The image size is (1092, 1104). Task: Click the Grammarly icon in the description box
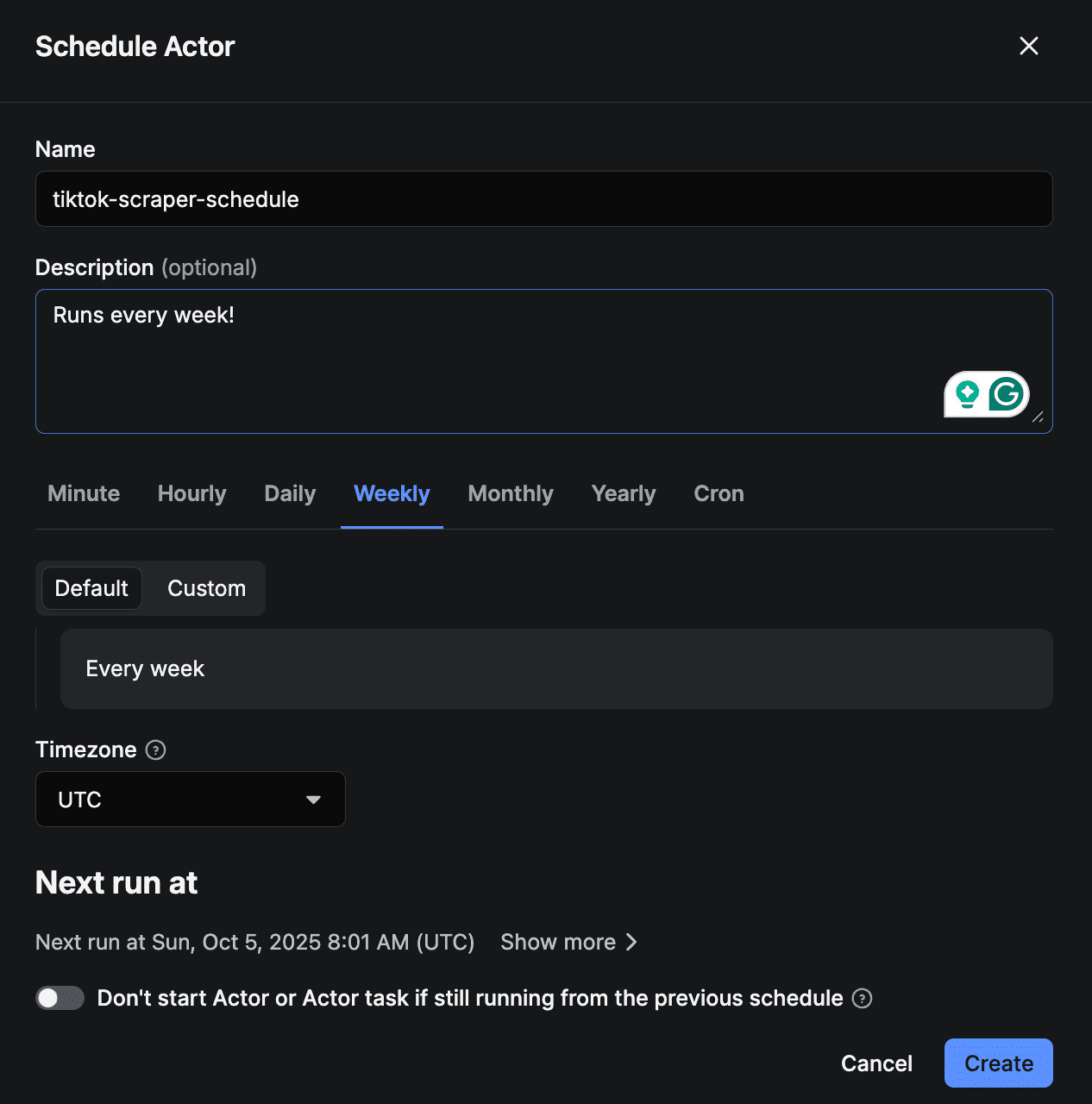point(1006,394)
